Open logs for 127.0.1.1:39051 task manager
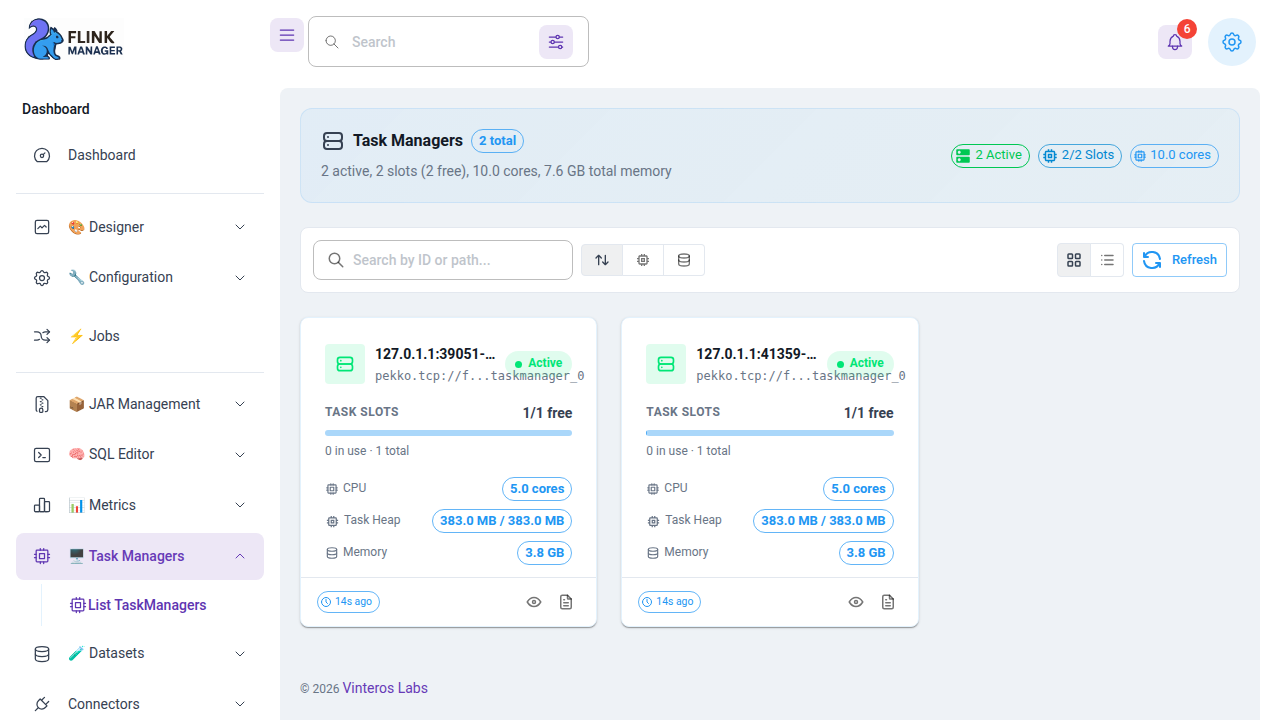This screenshot has height=720, width=1280. (566, 602)
